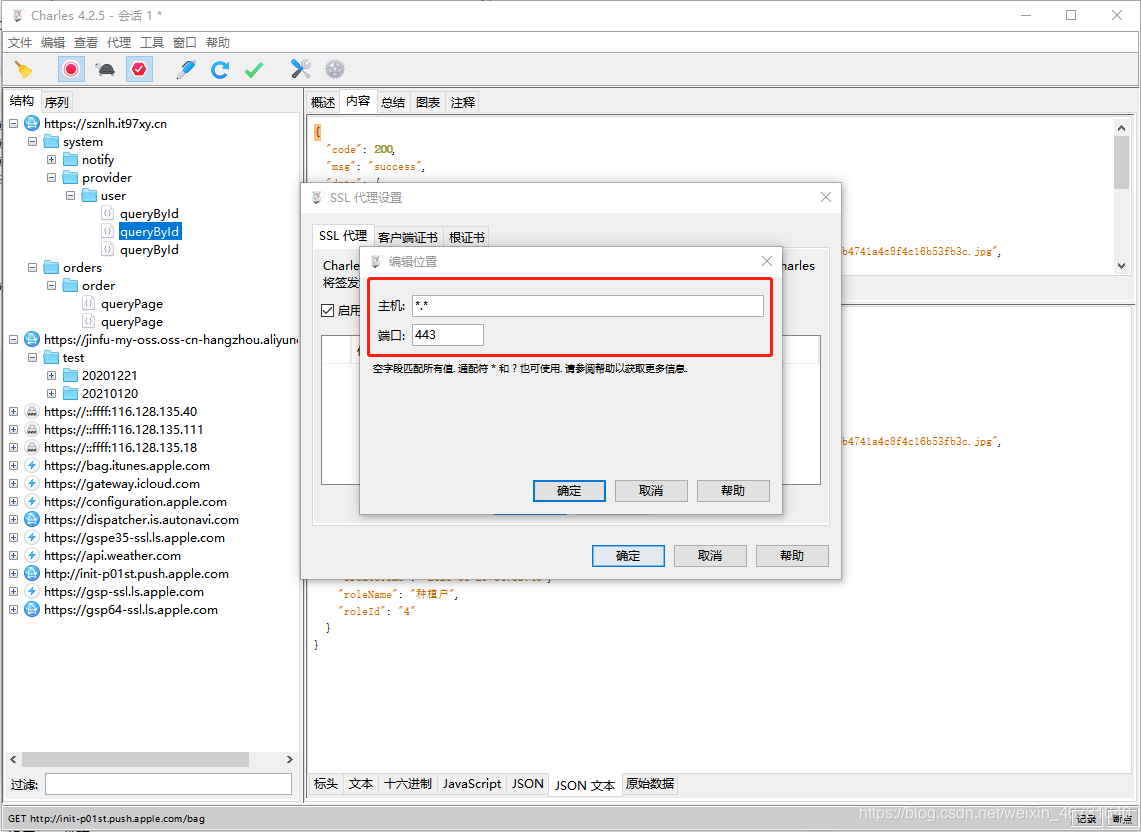This screenshot has width=1141, height=832.
Task: Click lightning icon for api.weather.com
Action: [32, 555]
